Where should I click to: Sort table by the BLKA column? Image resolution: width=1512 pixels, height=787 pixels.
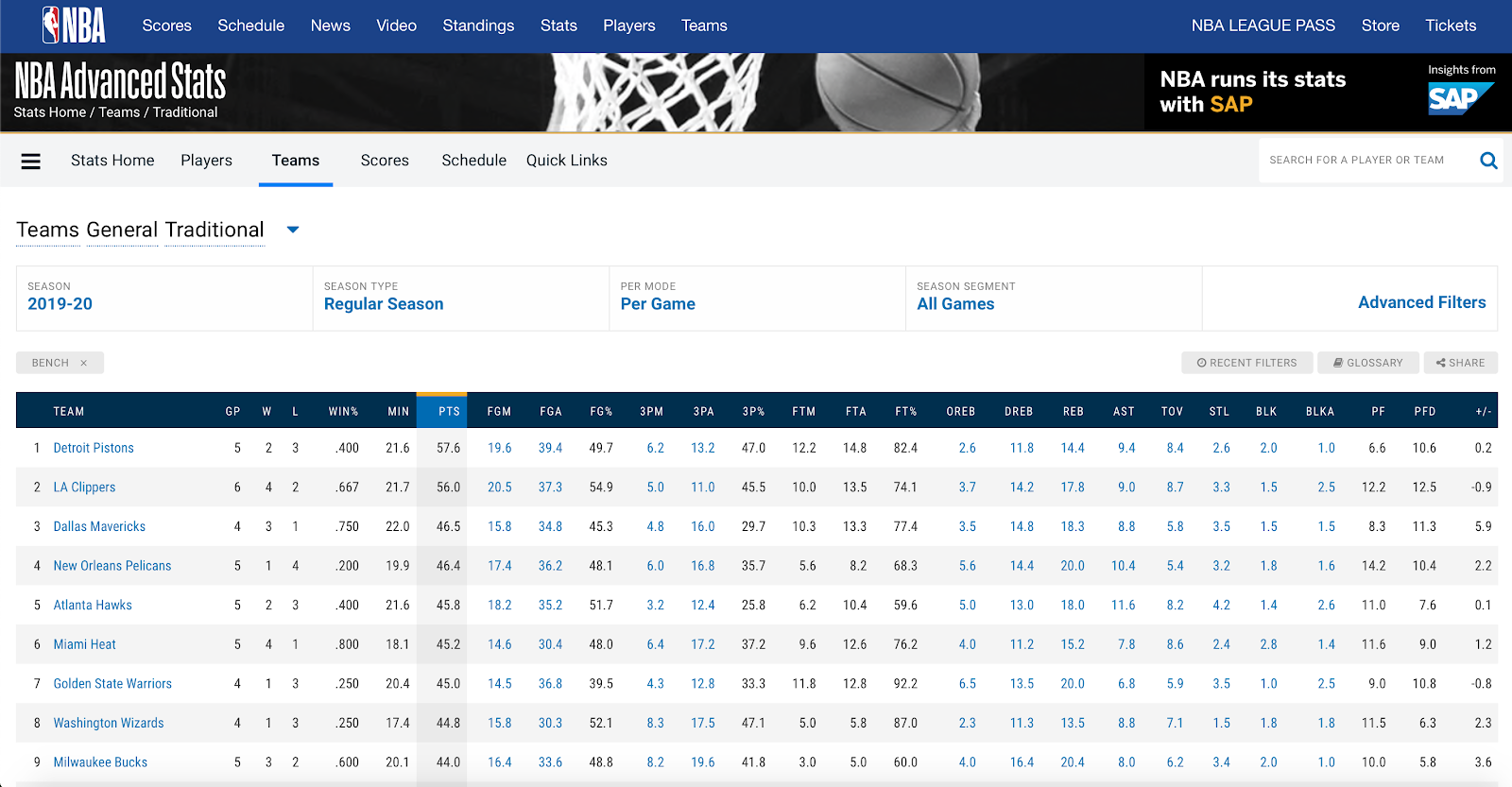pyautogui.click(x=1320, y=412)
